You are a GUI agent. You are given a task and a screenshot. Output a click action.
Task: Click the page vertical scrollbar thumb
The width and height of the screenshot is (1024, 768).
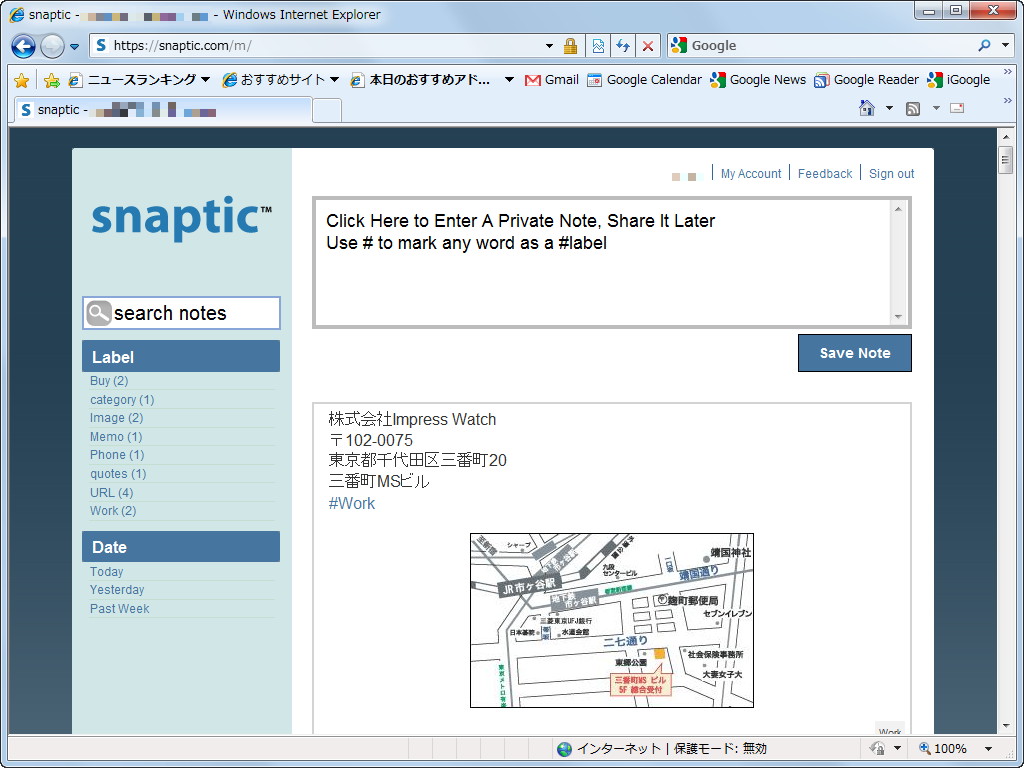pos(1006,160)
